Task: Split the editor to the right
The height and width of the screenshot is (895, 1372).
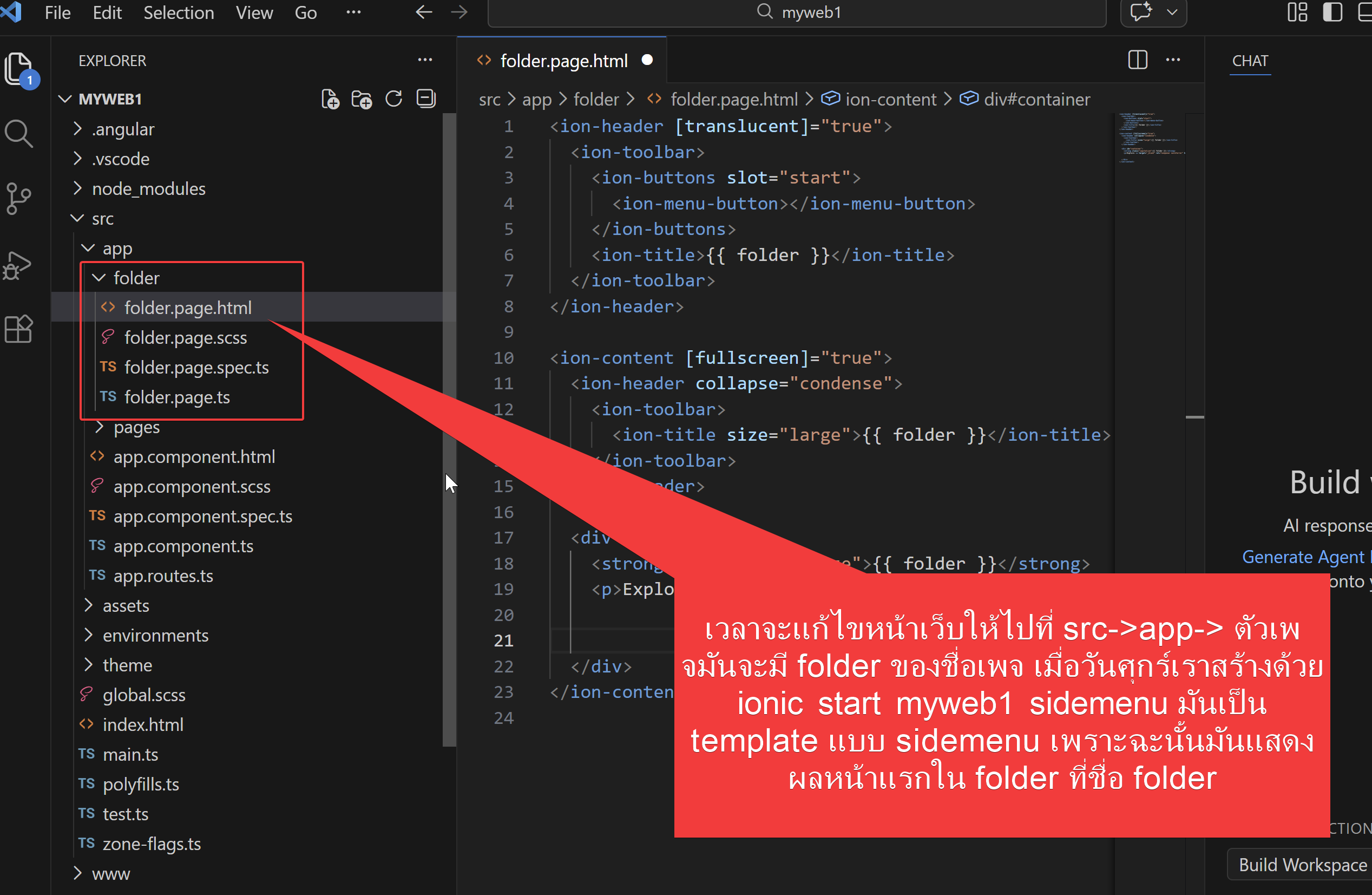Action: 1137,60
